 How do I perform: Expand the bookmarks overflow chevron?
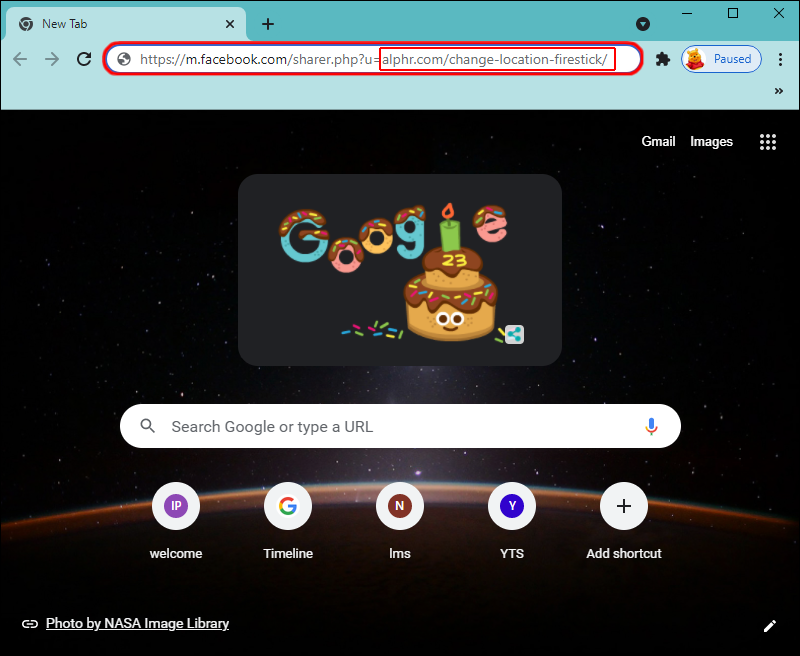tap(779, 91)
